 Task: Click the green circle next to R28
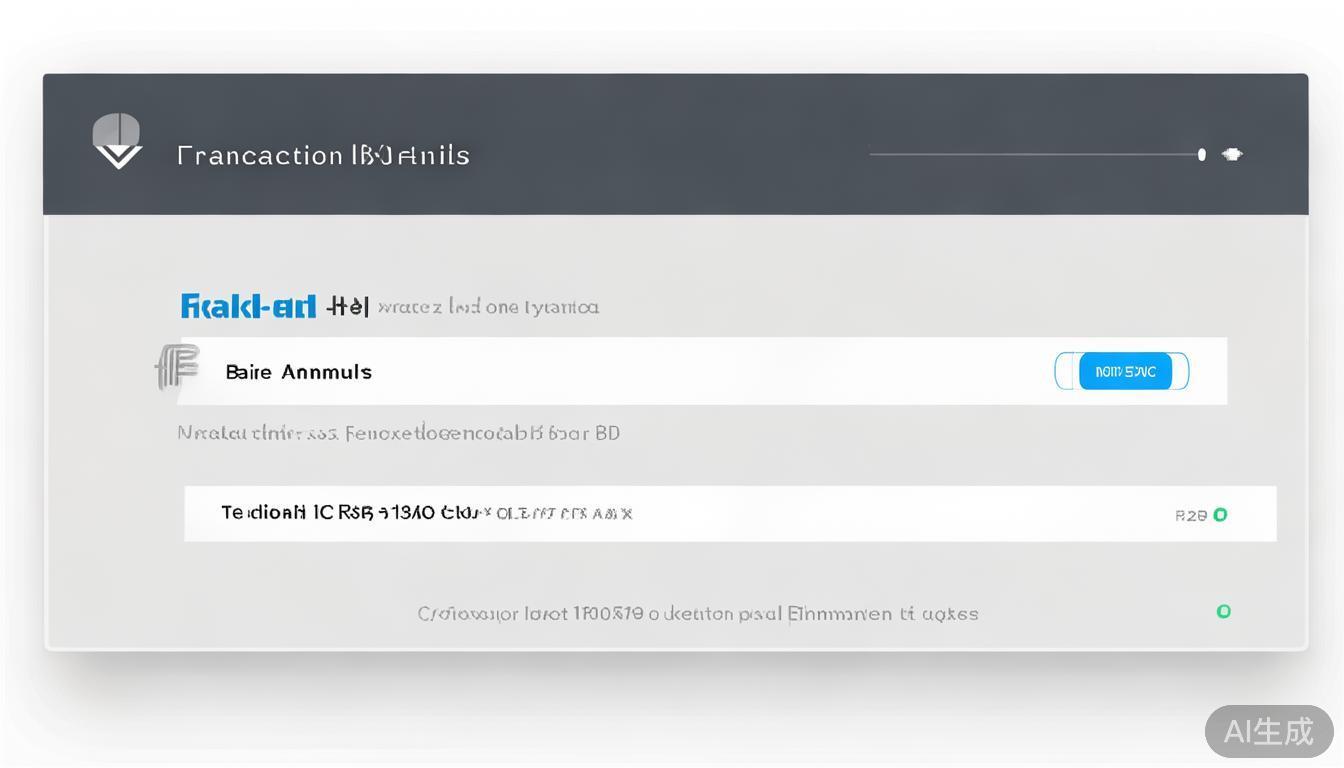(x=1220, y=515)
